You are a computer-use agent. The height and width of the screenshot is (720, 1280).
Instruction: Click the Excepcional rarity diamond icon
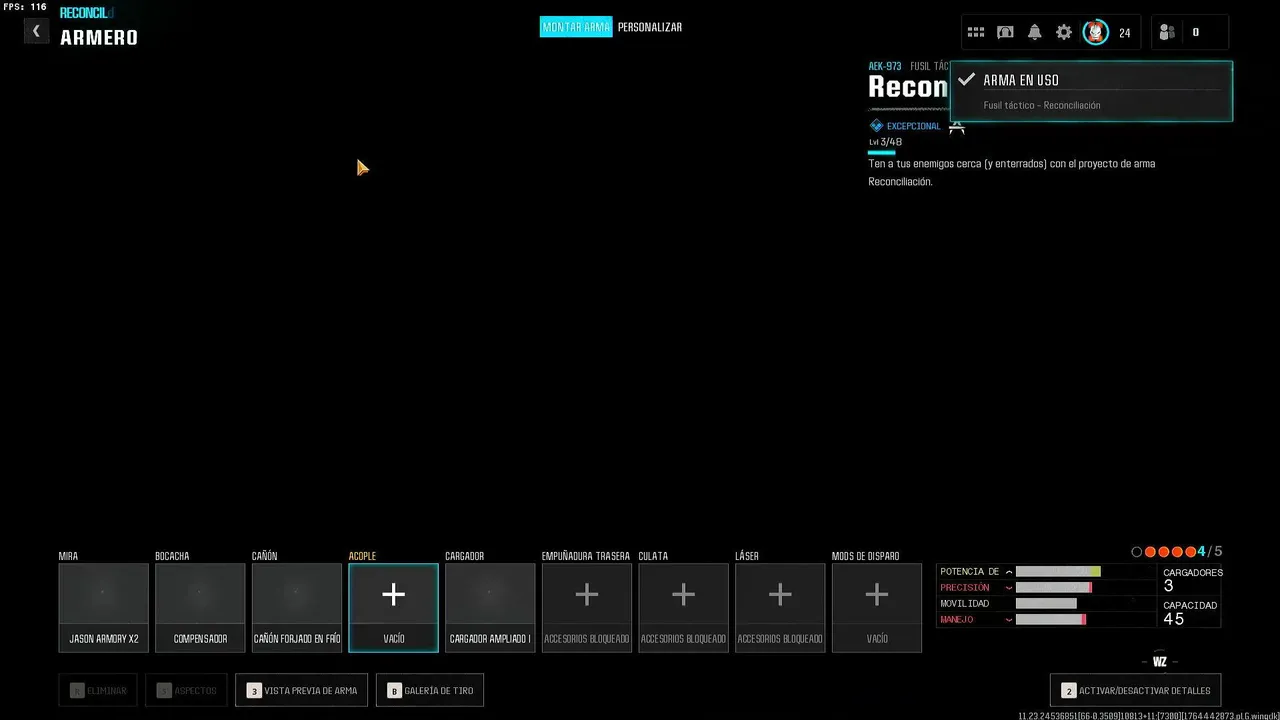coord(876,126)
